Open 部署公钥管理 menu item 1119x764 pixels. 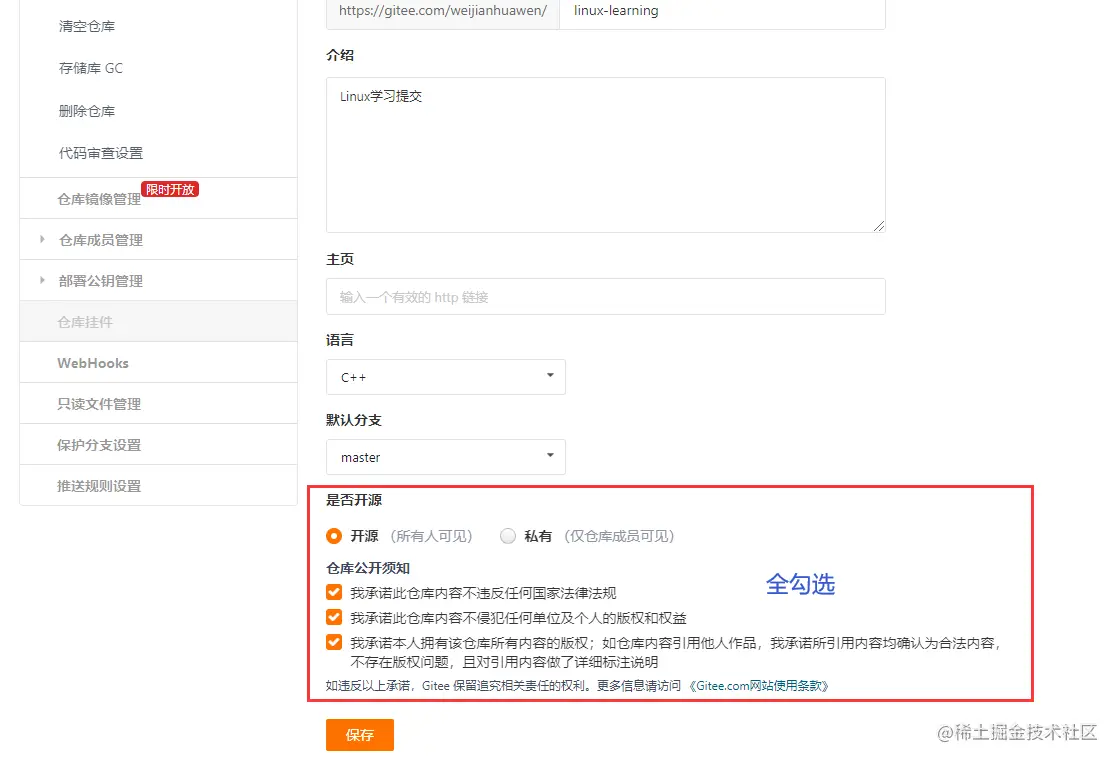(101, 281)
